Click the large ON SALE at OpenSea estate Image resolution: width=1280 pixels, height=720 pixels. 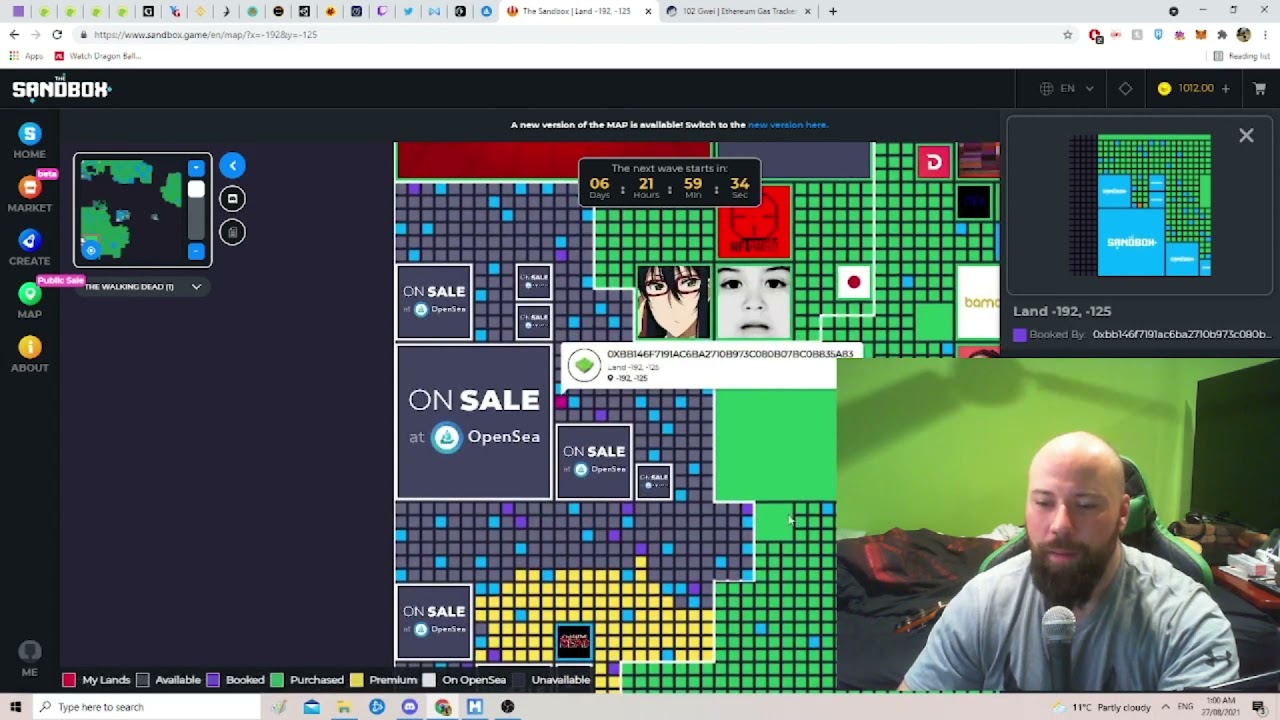(474, 422)
